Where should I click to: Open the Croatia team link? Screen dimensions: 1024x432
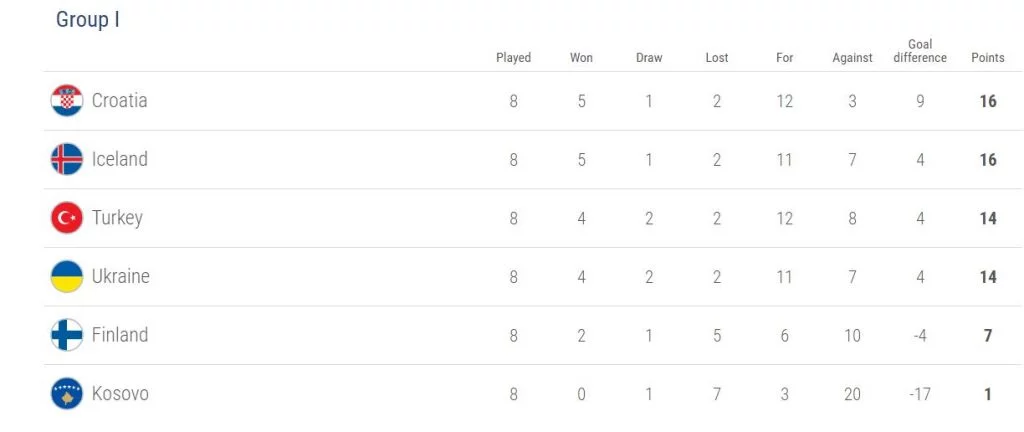(x=119, y=101)
